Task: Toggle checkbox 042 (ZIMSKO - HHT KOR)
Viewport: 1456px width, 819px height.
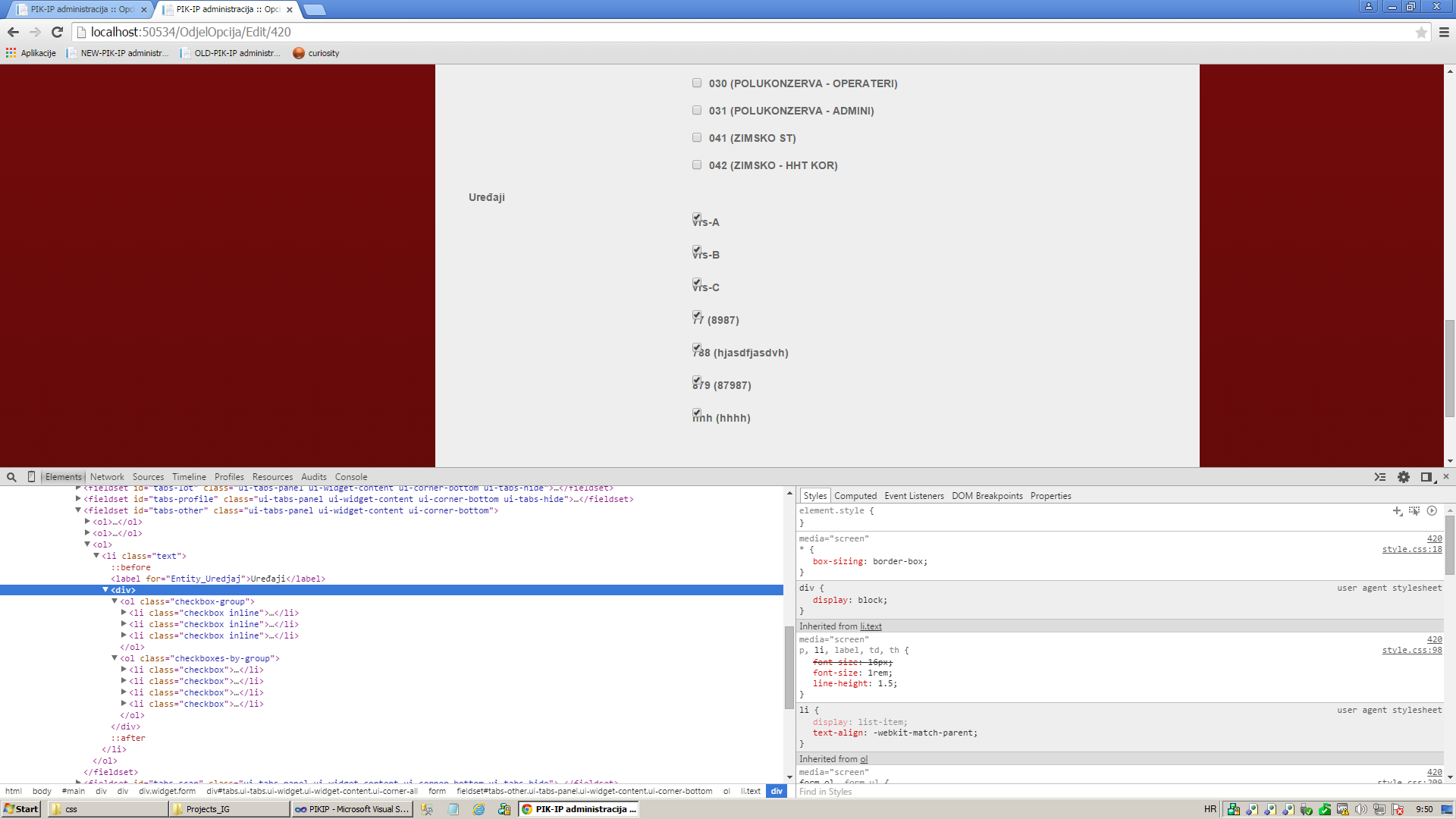Action: pos(697,165)
